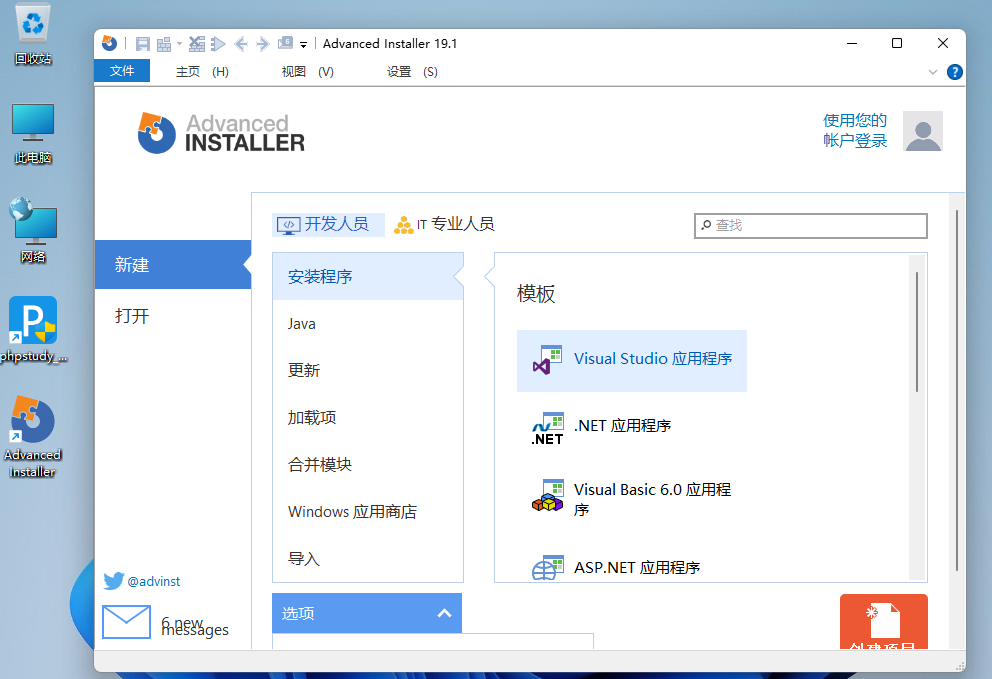Click the Run project arrow icon
992x679 pixels.
click(x=218, y=44)
